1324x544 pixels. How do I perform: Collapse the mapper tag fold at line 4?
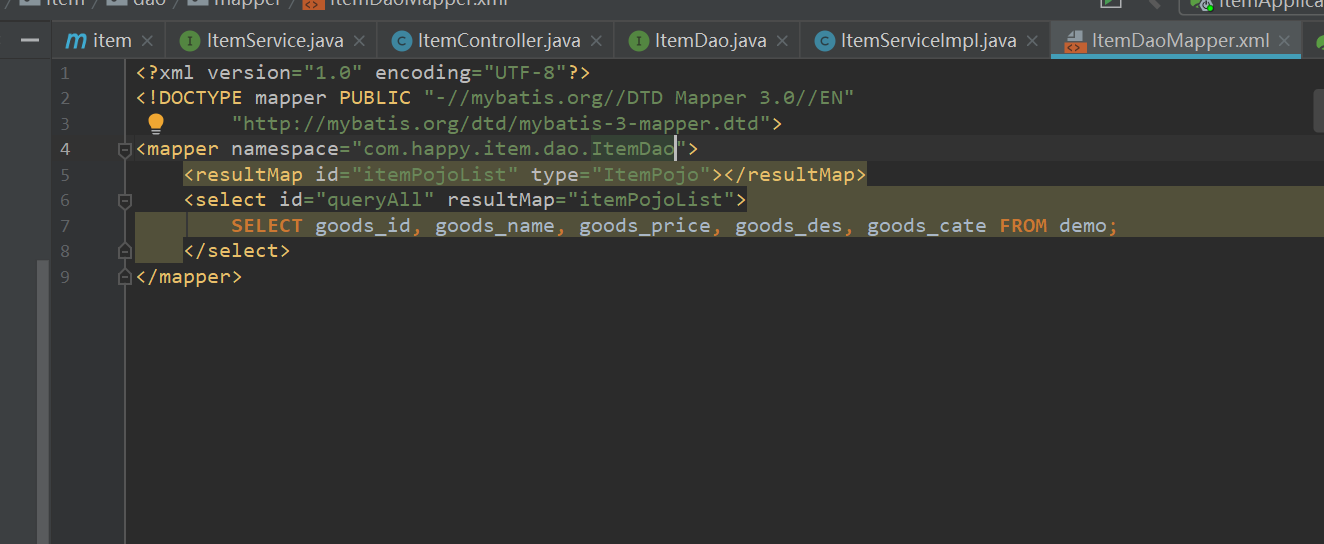[x=125, y=150]
